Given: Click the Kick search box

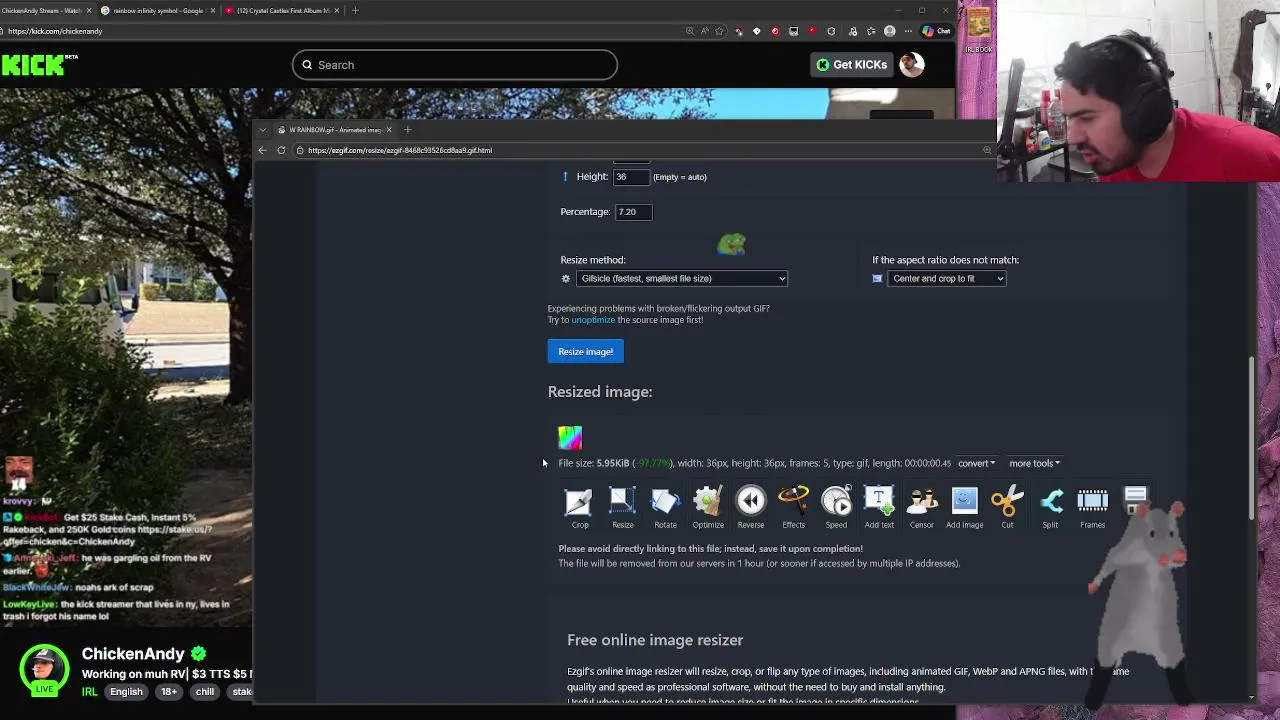Looking at the screenshot, I should (455, 65).
